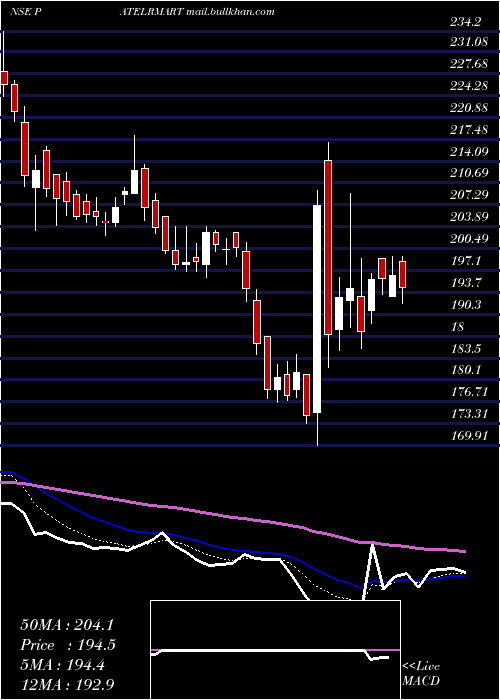The width and height of the screenshot is (500, 700).
Task: Click the 193.7 axis value
Action: 465,283
